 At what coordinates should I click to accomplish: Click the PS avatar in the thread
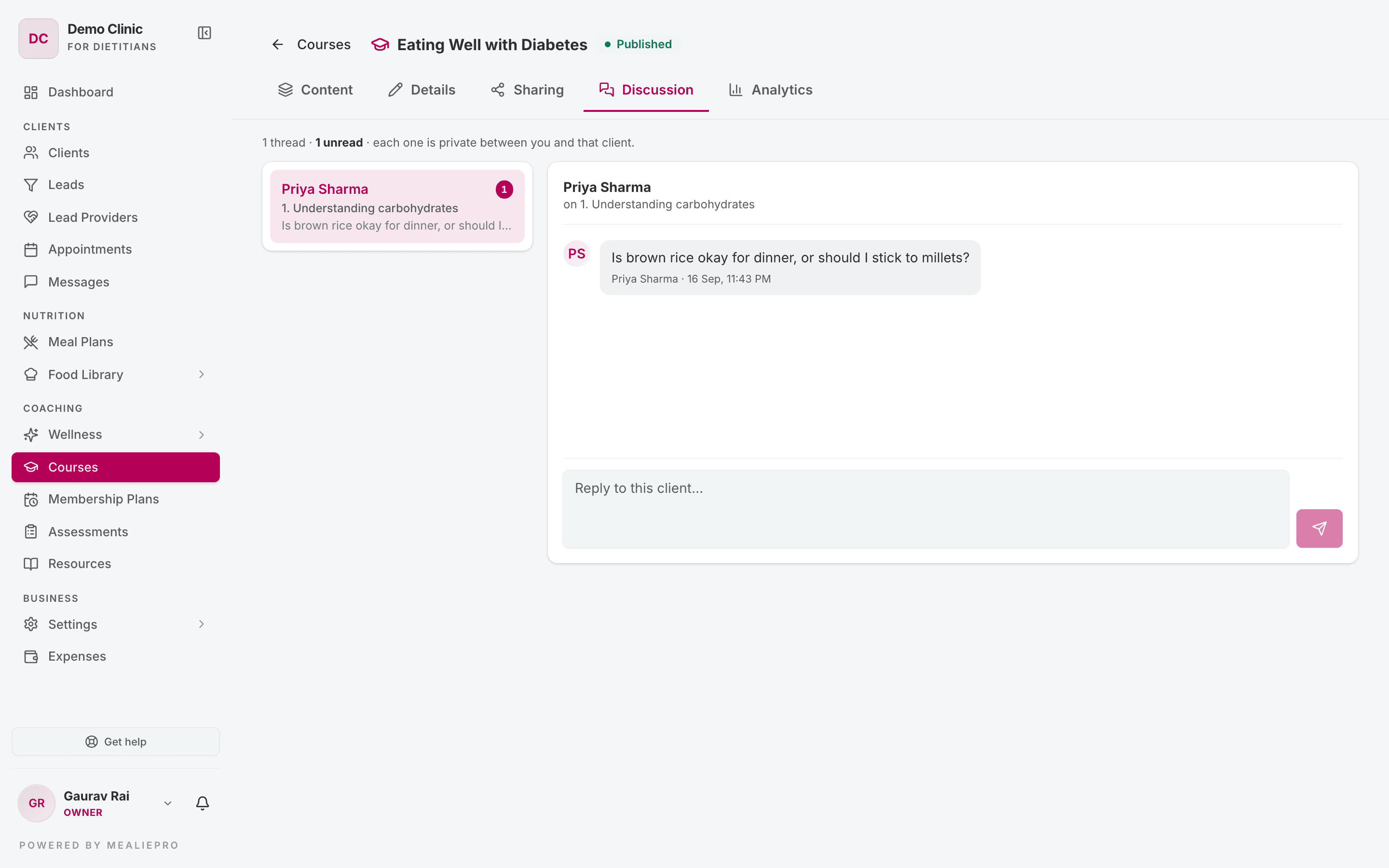pos(576,254)
